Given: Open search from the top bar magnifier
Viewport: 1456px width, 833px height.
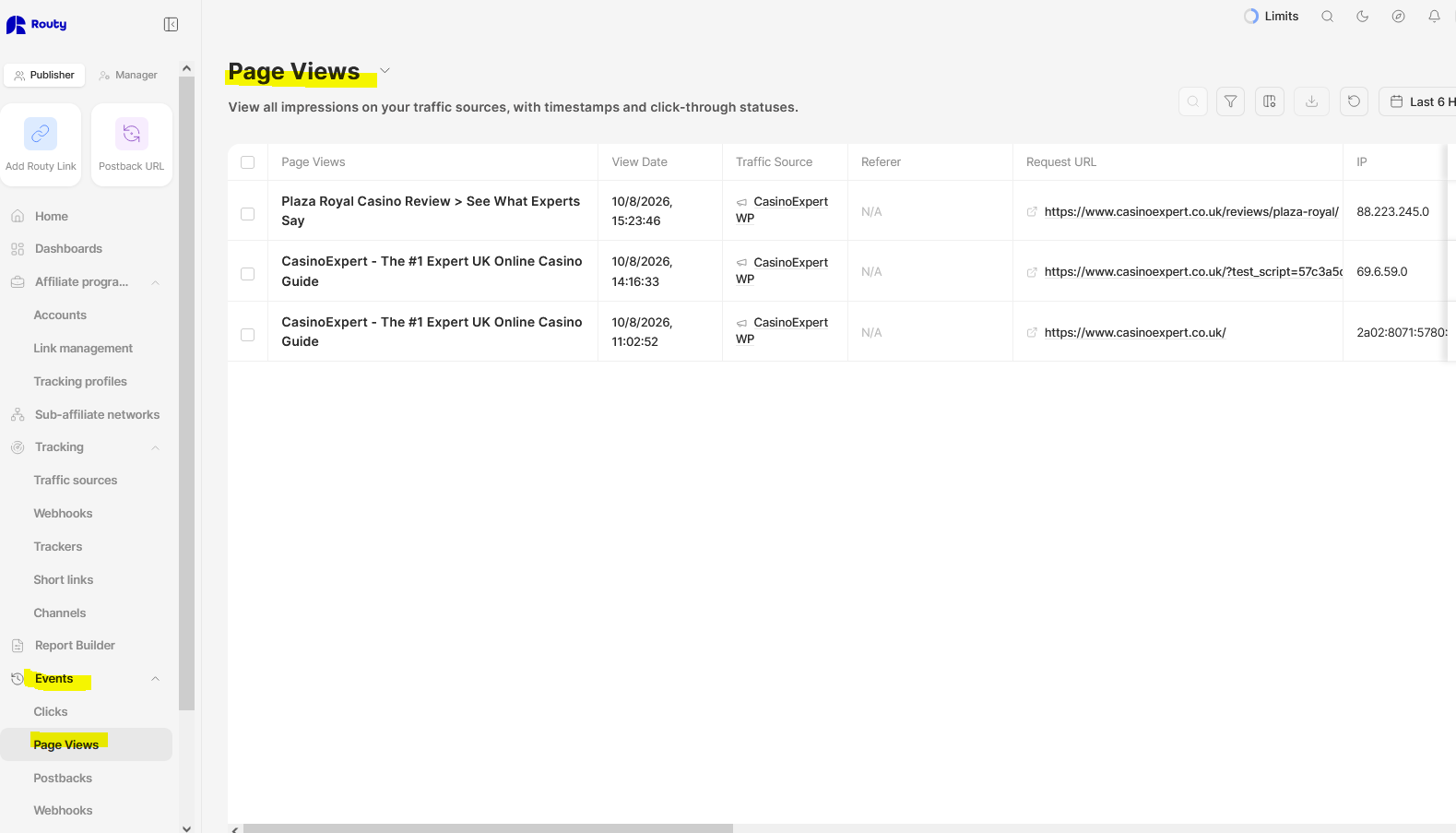Looking at the screenshot, I should click(1327, 16).
